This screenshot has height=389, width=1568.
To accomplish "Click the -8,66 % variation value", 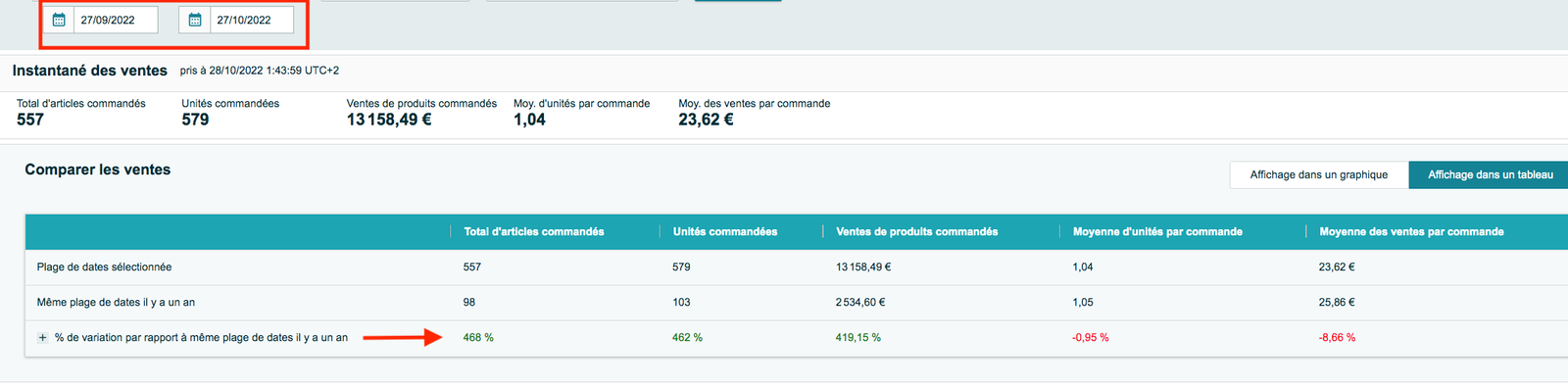I will pyautogui.click(x=1337, y=337).
